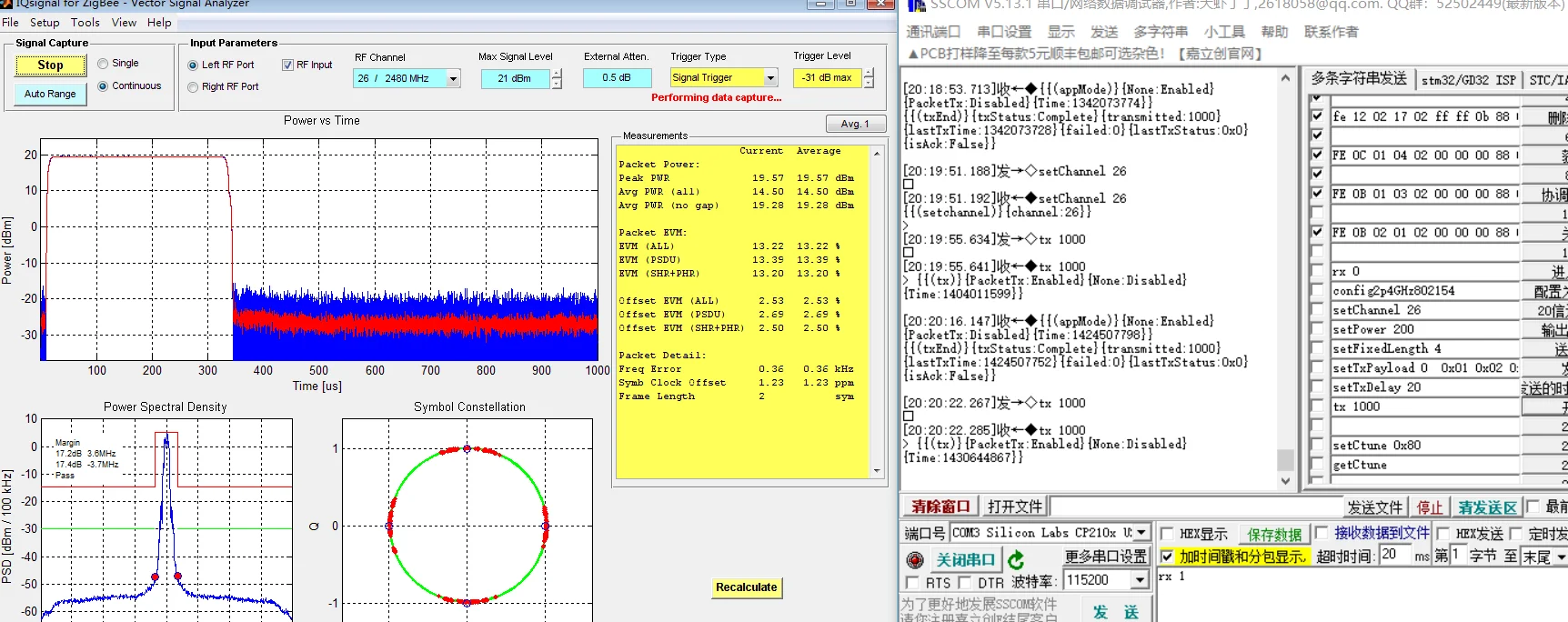
Task: Click the green refresh serial ports icon
Action: (1016, 560)
